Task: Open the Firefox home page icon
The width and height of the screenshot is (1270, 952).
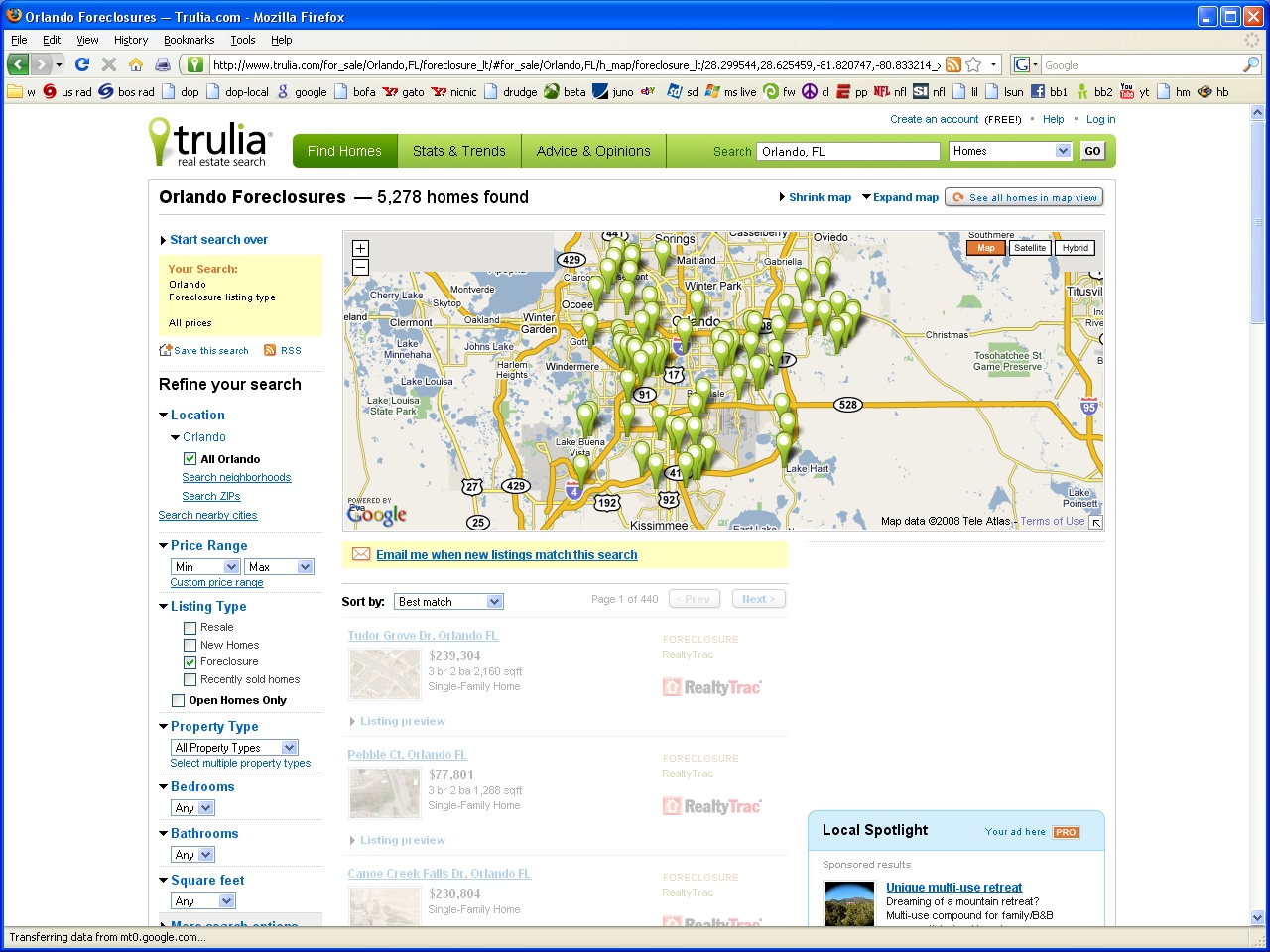Action: [136, 64]
